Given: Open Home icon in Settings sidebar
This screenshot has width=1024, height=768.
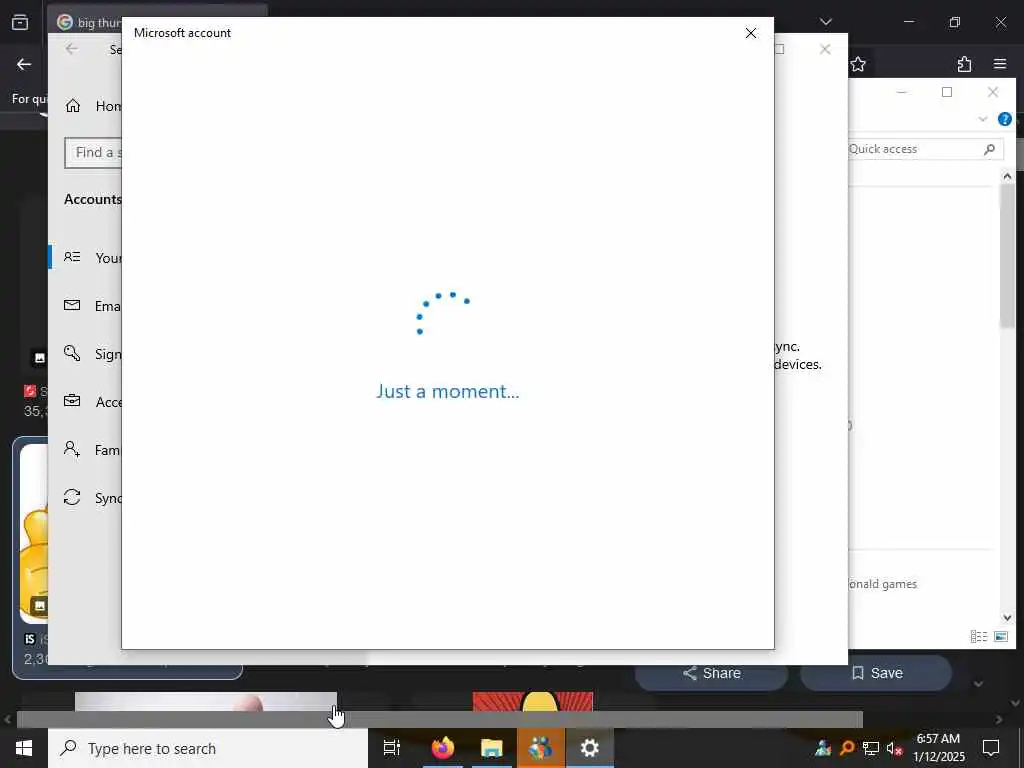Looking at the screenshot, I should click(x=72, y=106).
